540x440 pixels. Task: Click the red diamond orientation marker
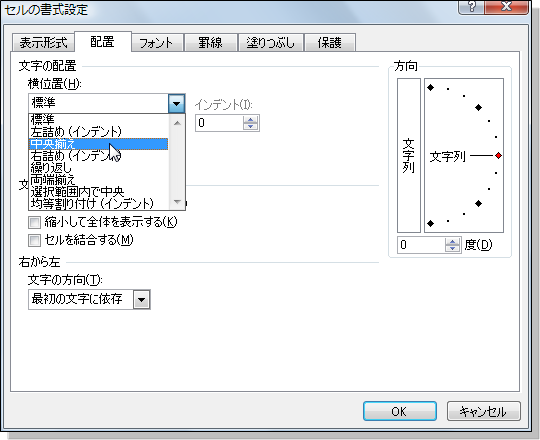click(498, 156)
